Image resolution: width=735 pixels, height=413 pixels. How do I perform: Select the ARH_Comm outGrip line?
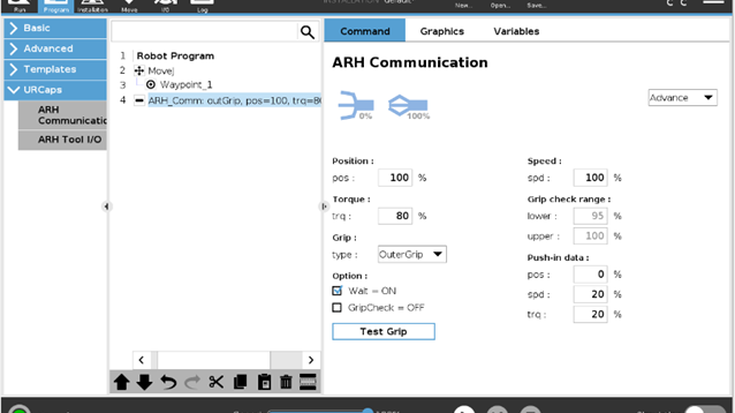pos(234,100)
